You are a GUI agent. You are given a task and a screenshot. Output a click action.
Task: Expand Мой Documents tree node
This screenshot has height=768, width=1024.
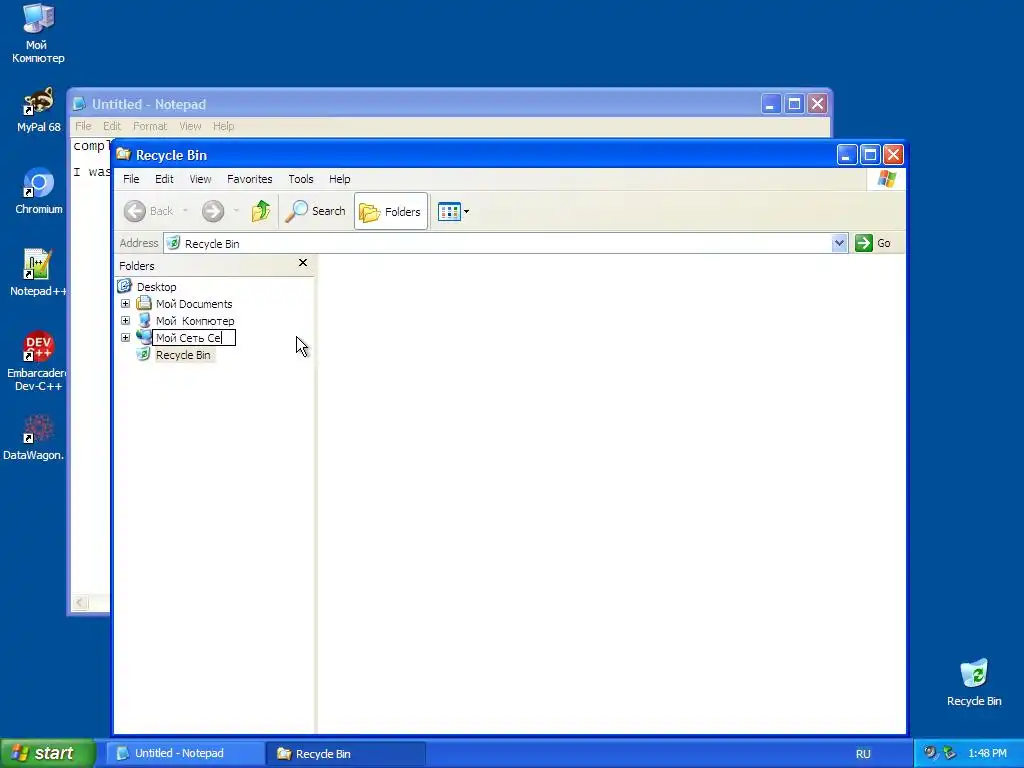point(125,304)
